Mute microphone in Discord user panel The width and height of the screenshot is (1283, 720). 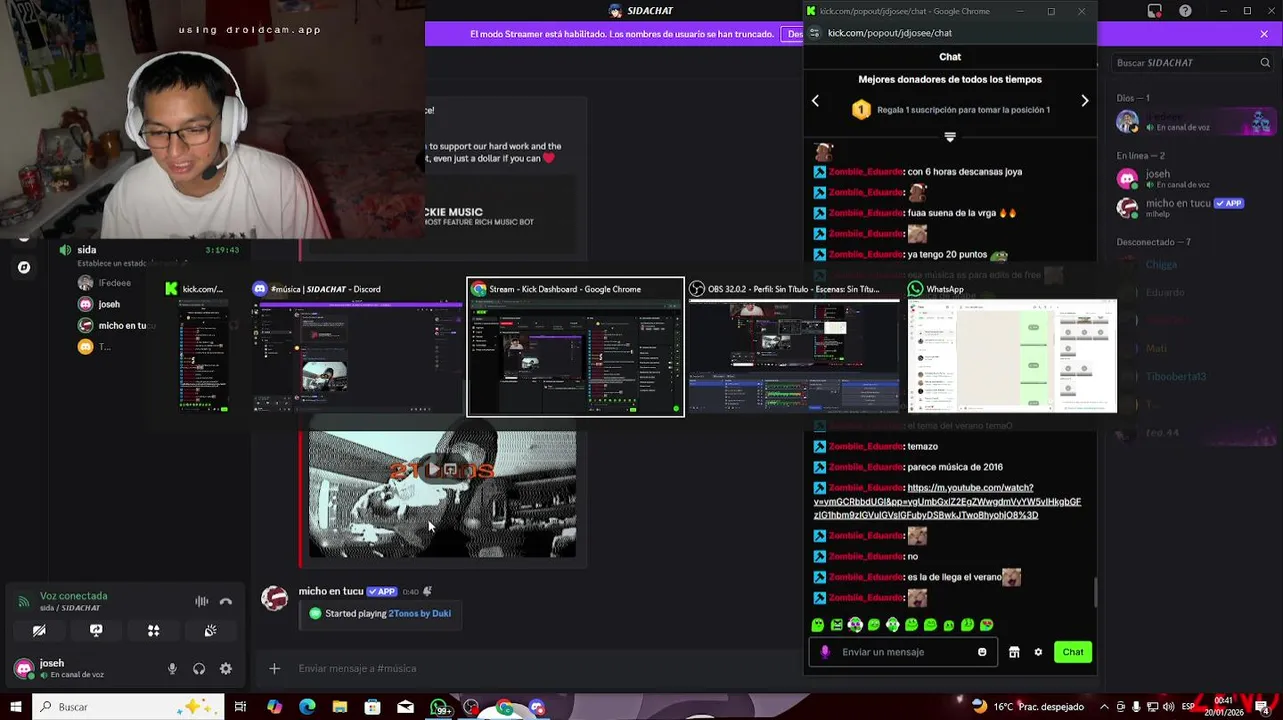(172, 669)
